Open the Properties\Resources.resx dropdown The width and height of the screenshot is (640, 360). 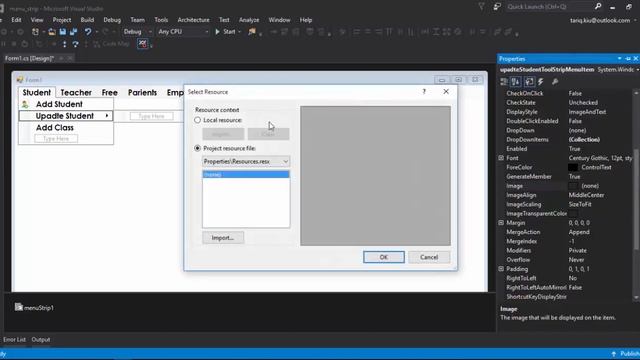[x=246, y=161]
